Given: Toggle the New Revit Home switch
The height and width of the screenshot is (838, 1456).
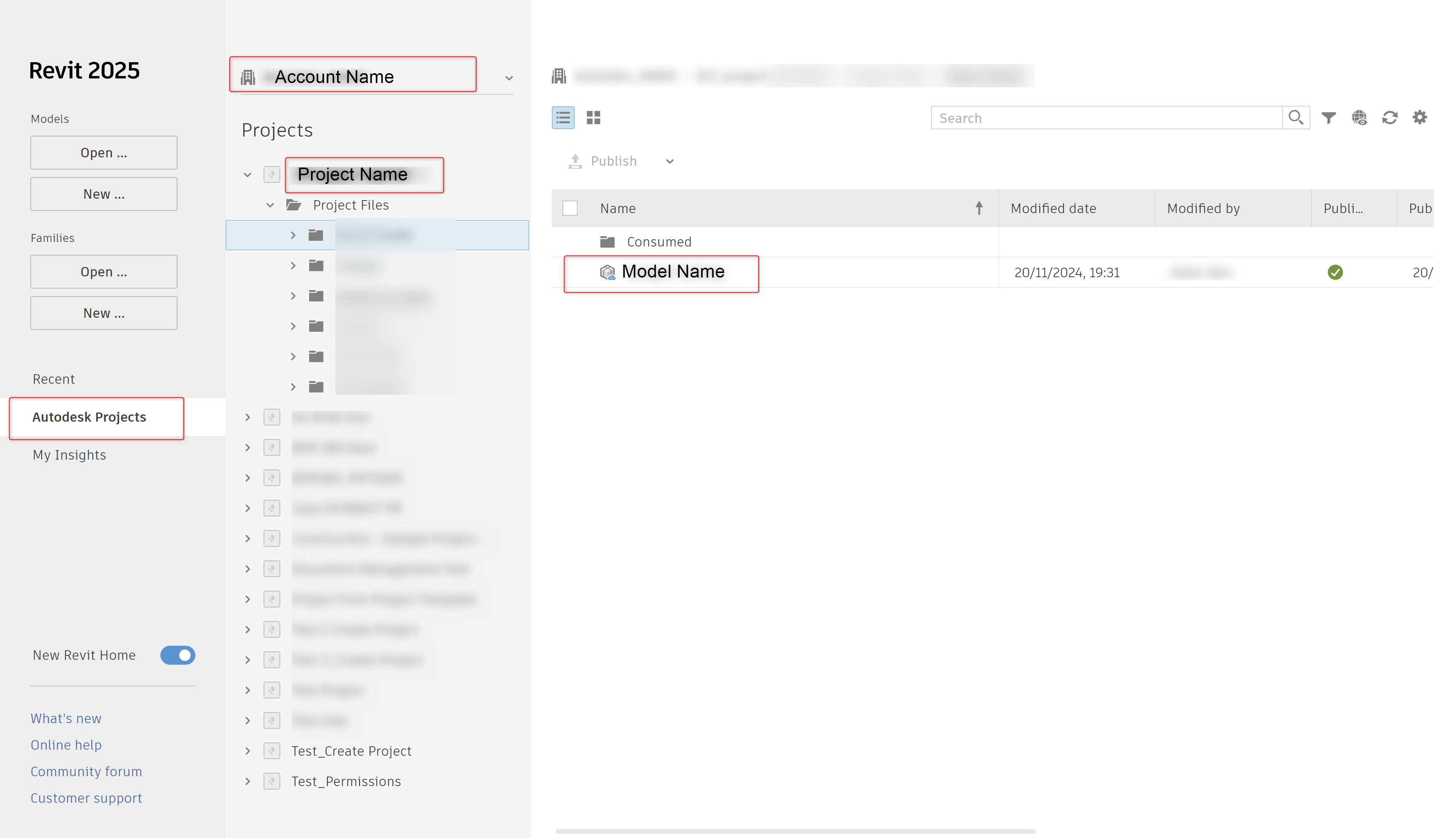Looking at the screenshot, I should coord(178,655).
